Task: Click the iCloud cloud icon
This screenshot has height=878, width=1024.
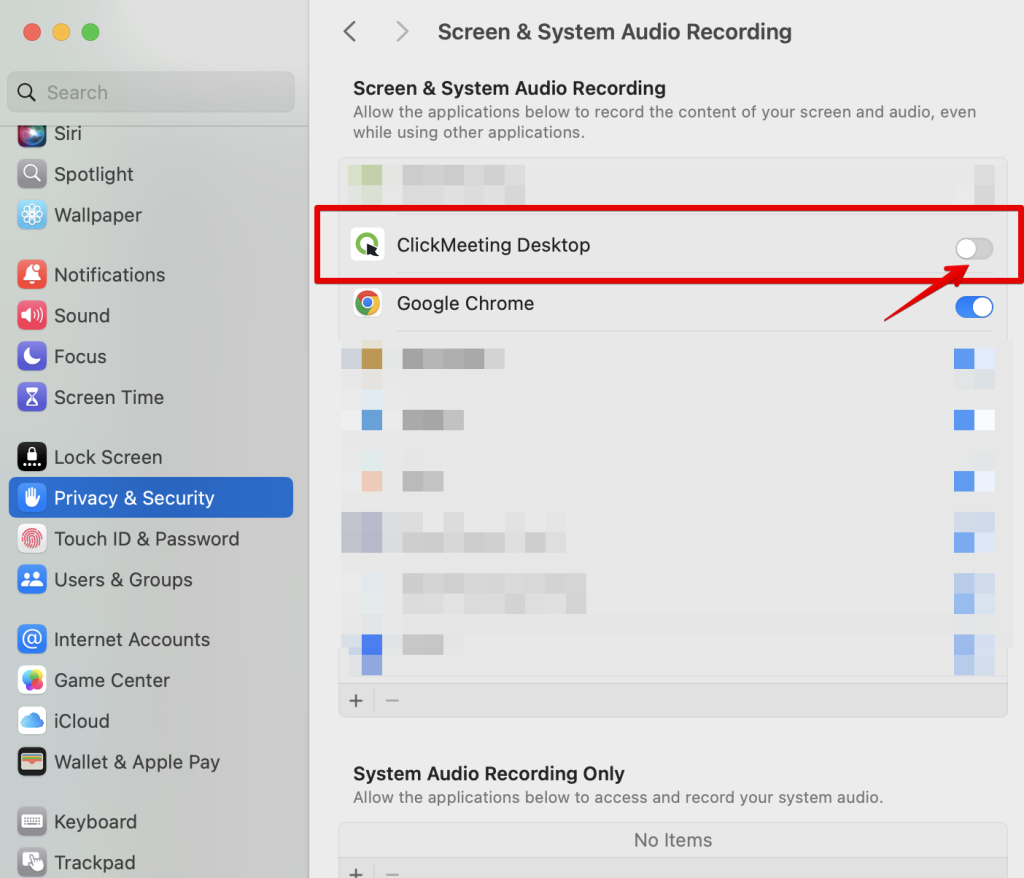Action: click(x=31, y=721)
